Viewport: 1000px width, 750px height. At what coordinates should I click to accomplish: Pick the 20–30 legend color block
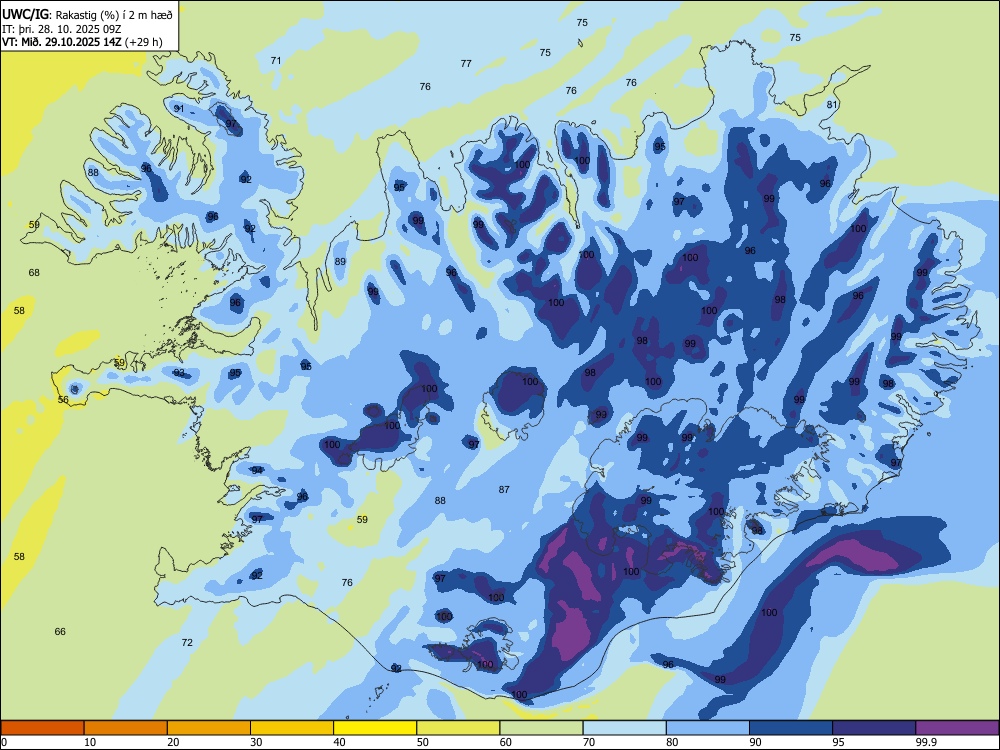(209, 728)
